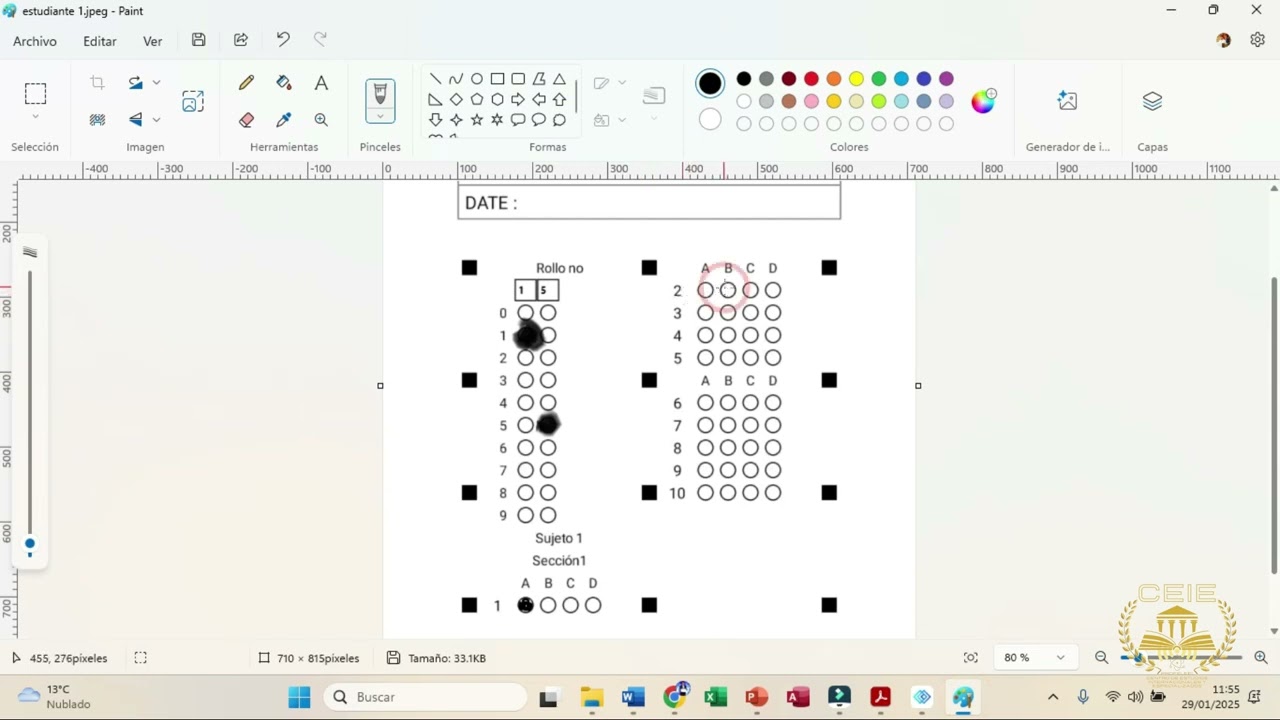Select the Brushes tool icon
This screenshot has width=1280, height=720.
point(380,94)
